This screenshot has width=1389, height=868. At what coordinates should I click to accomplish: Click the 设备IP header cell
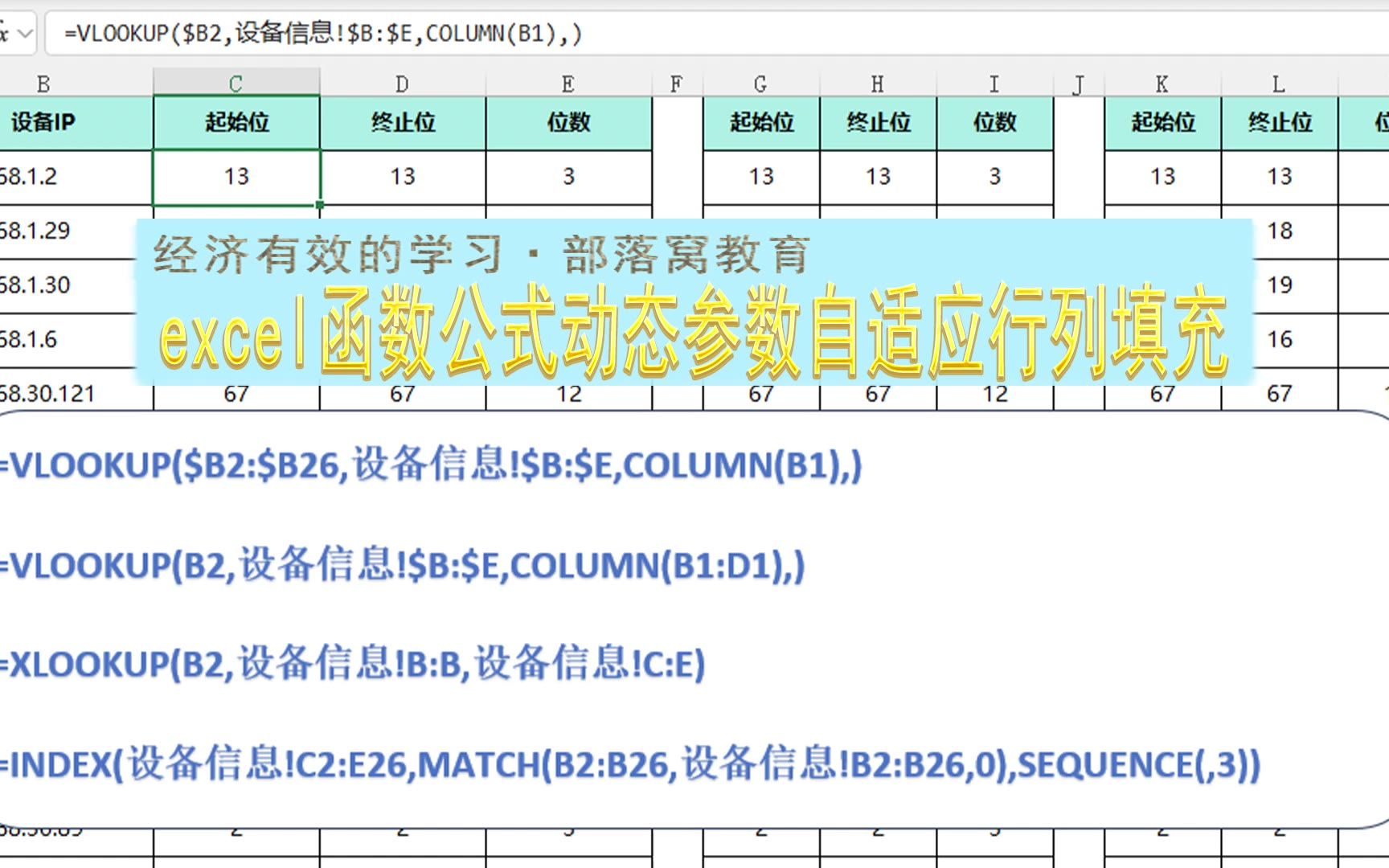(x=76, y=123)
